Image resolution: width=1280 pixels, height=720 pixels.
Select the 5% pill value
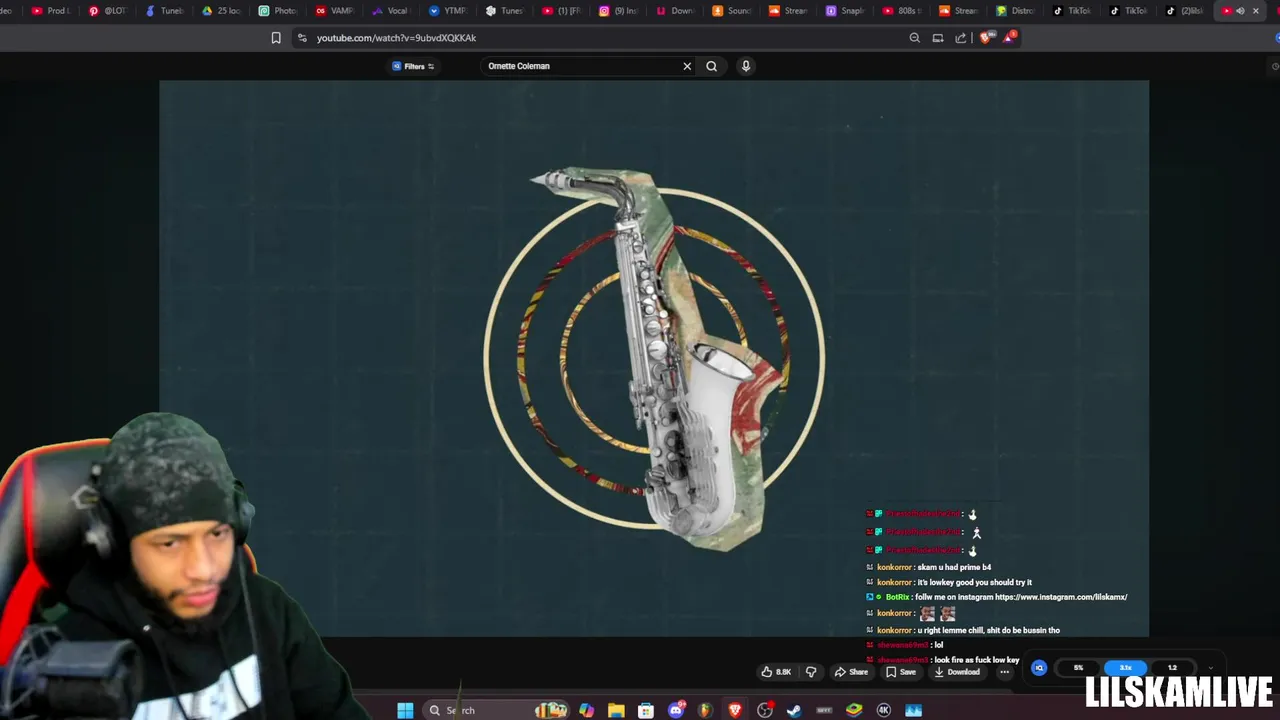pos(1078,668)
